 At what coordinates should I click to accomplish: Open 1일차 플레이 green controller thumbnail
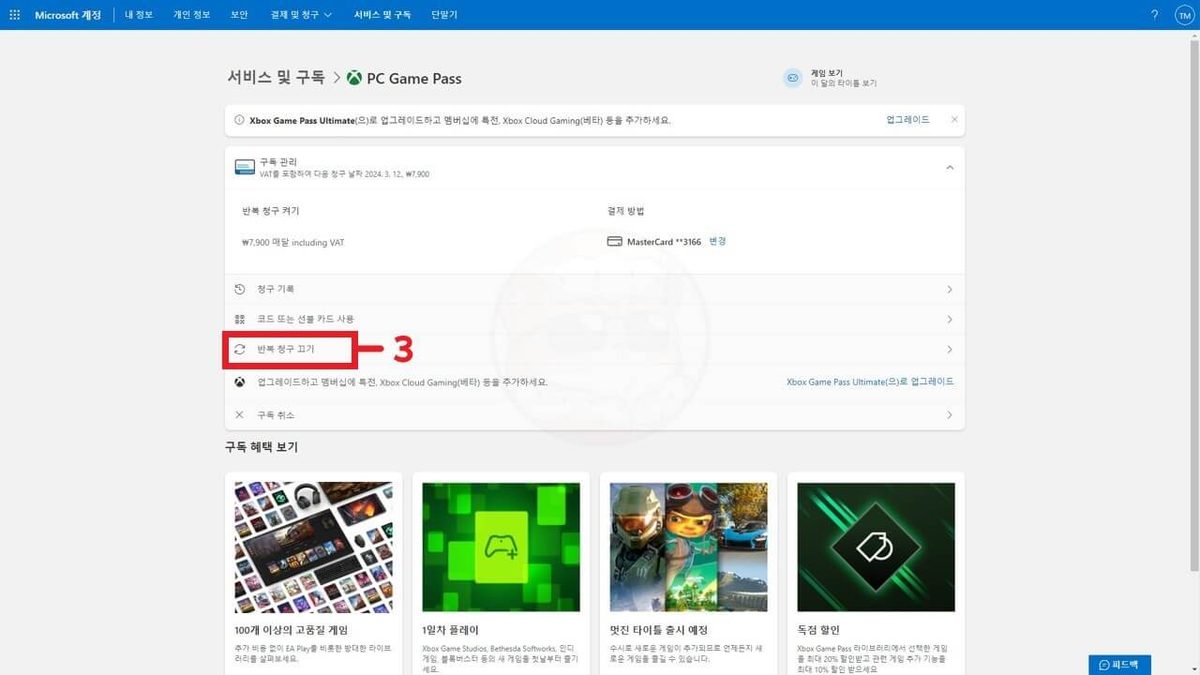(x=501, y=548)
